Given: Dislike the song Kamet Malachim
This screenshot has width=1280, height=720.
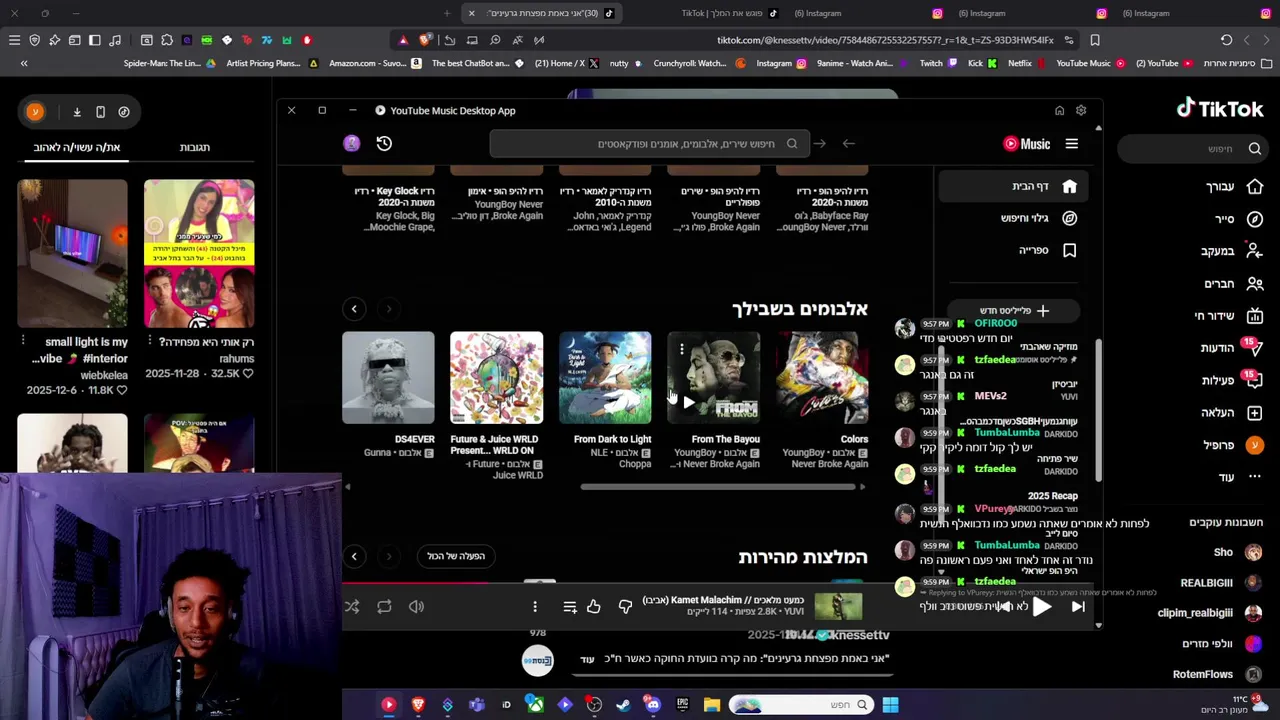Looking at the screenshot, I should pyautogui.click(x=625, y=606).
